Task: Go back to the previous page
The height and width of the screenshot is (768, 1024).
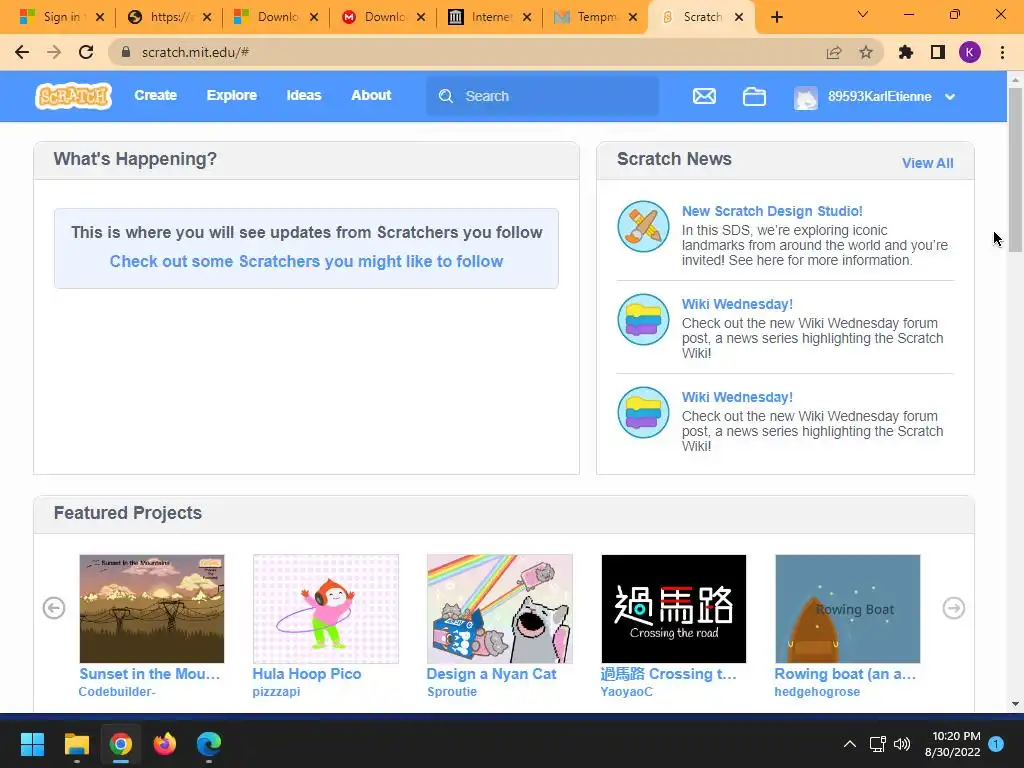Action: [x=22, y=52]
